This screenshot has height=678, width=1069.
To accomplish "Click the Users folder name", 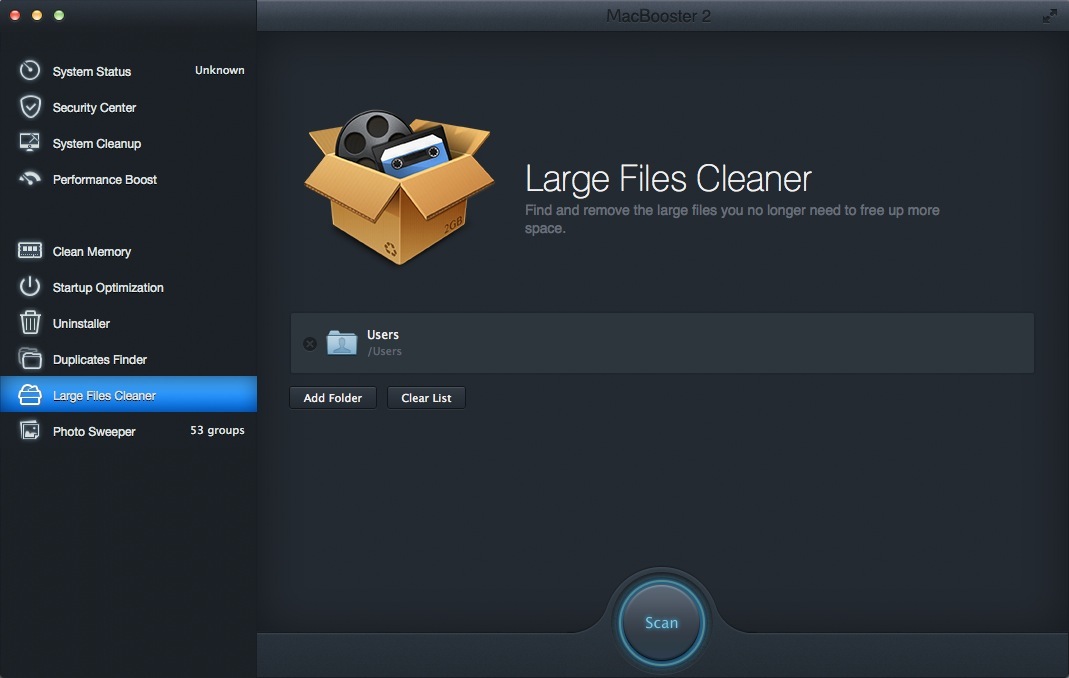I will 382,335.
